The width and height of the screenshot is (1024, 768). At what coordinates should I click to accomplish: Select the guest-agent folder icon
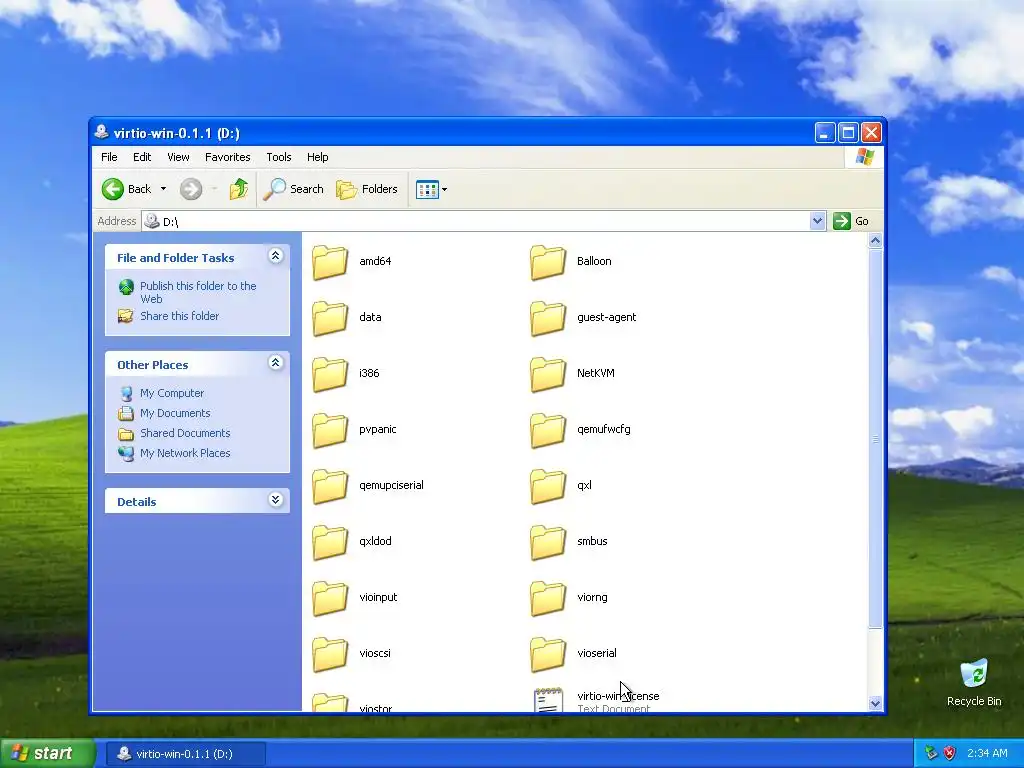pyautogui.click(x=547, y=318)
